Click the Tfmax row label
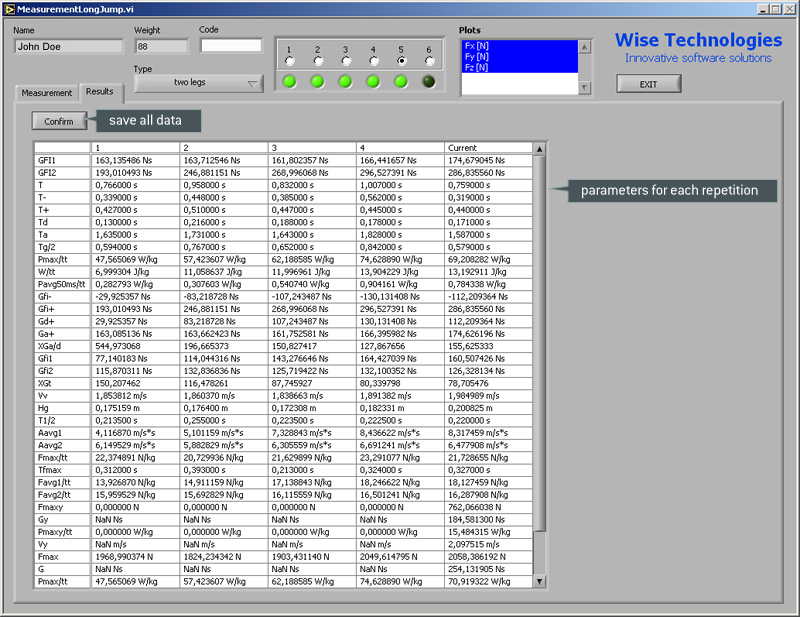Image resolution: width=800 pixels, height=617 pixels. coord(62,470)
